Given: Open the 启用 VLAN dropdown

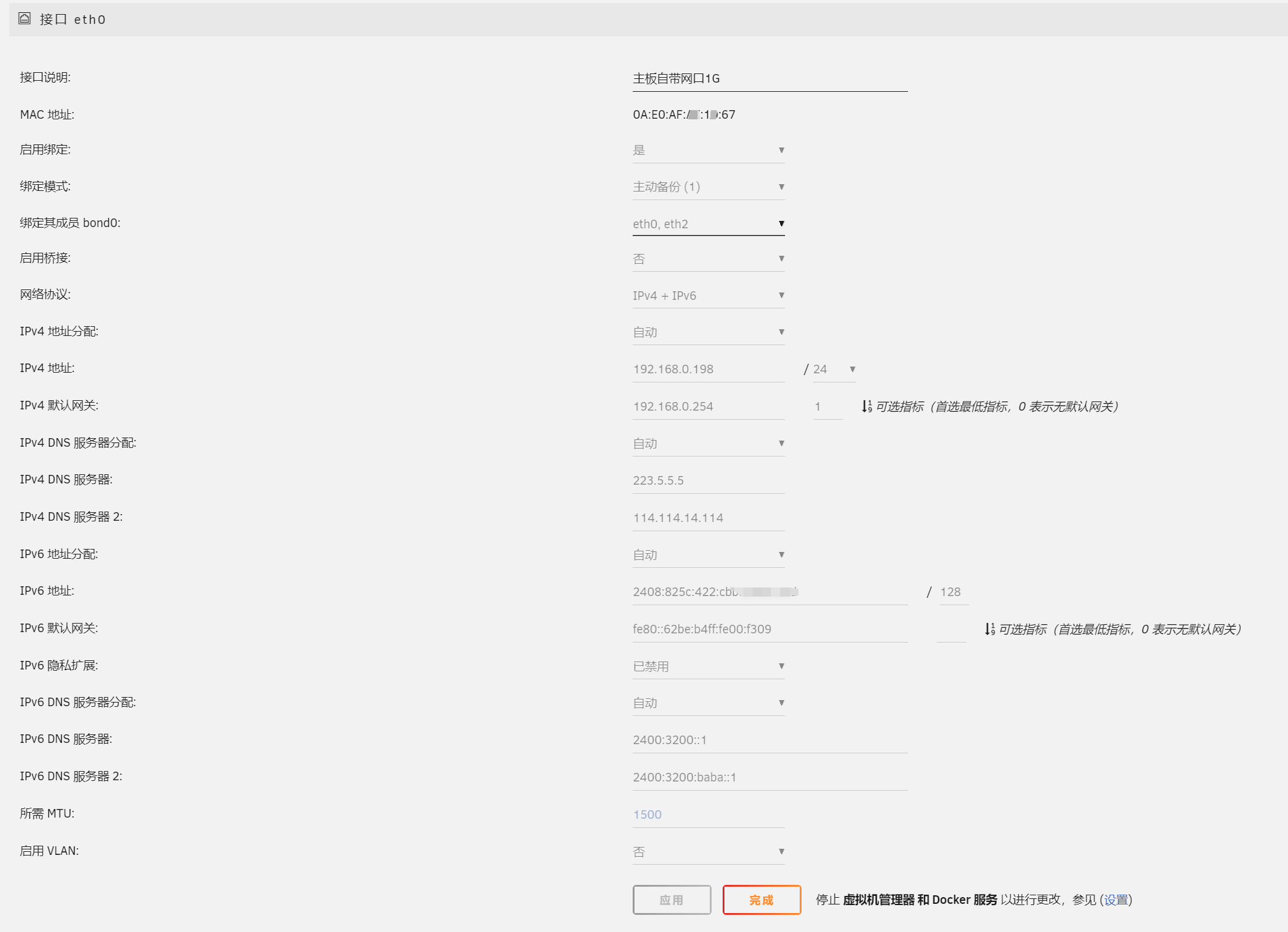Looking at the screenshot, I should (x=709, y=852).
